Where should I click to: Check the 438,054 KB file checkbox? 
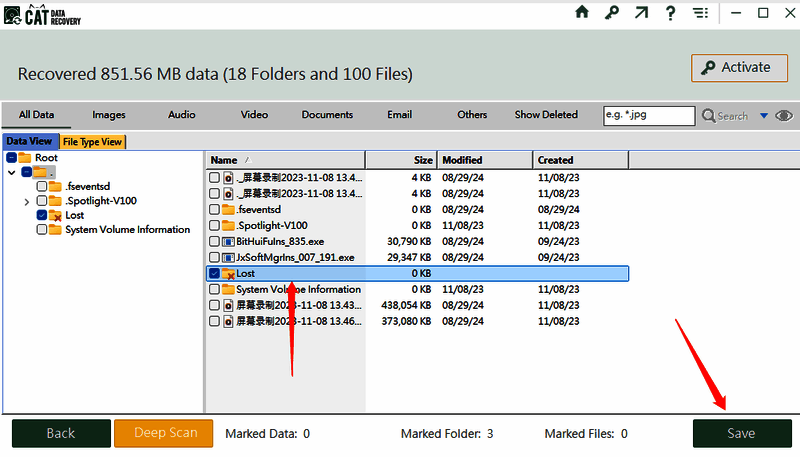tap(214, 306)
